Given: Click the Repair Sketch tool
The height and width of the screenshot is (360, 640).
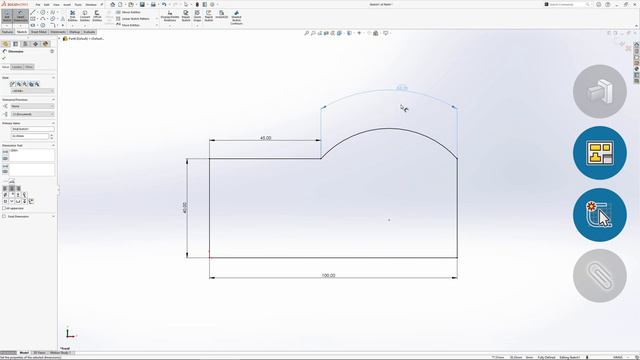Looking at the screenshot, I should point(186,16).
